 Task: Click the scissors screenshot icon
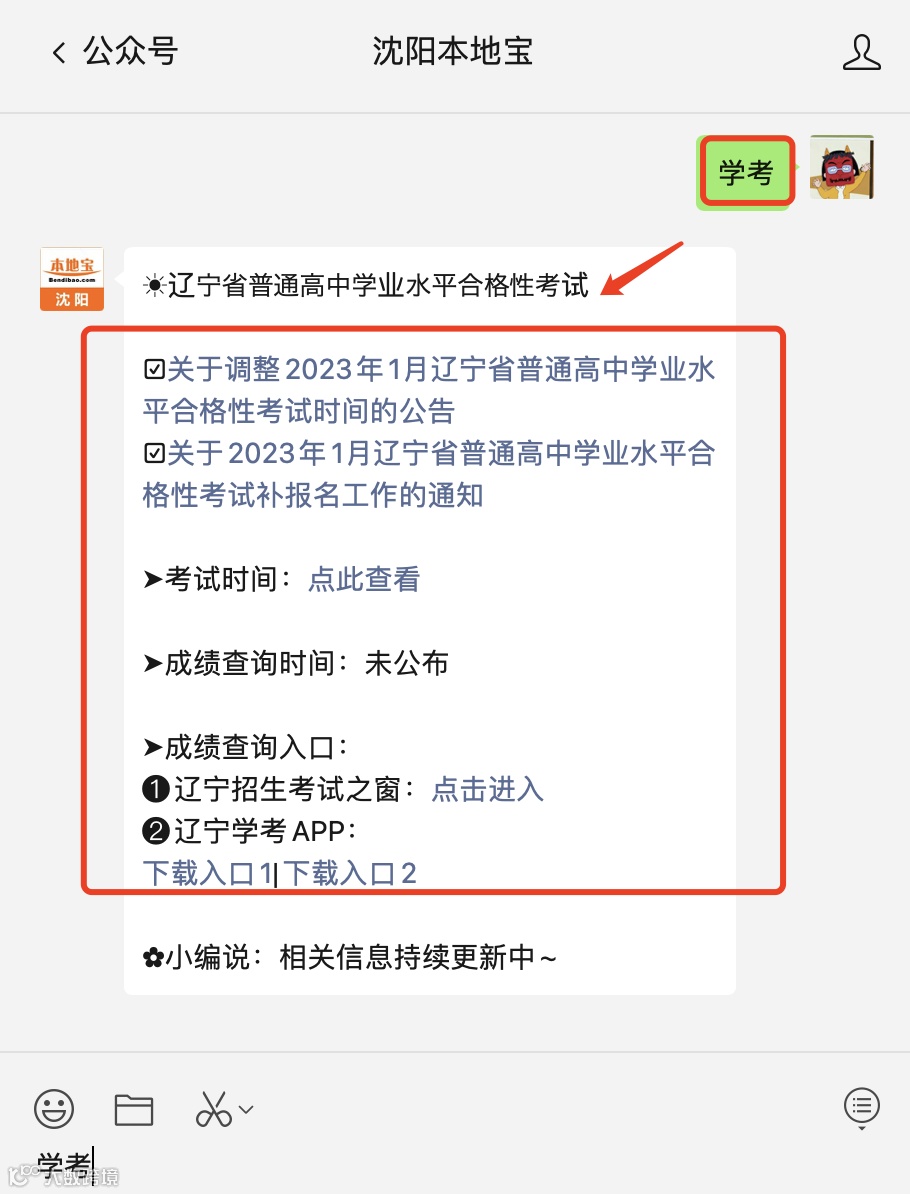click(213, 1109)
